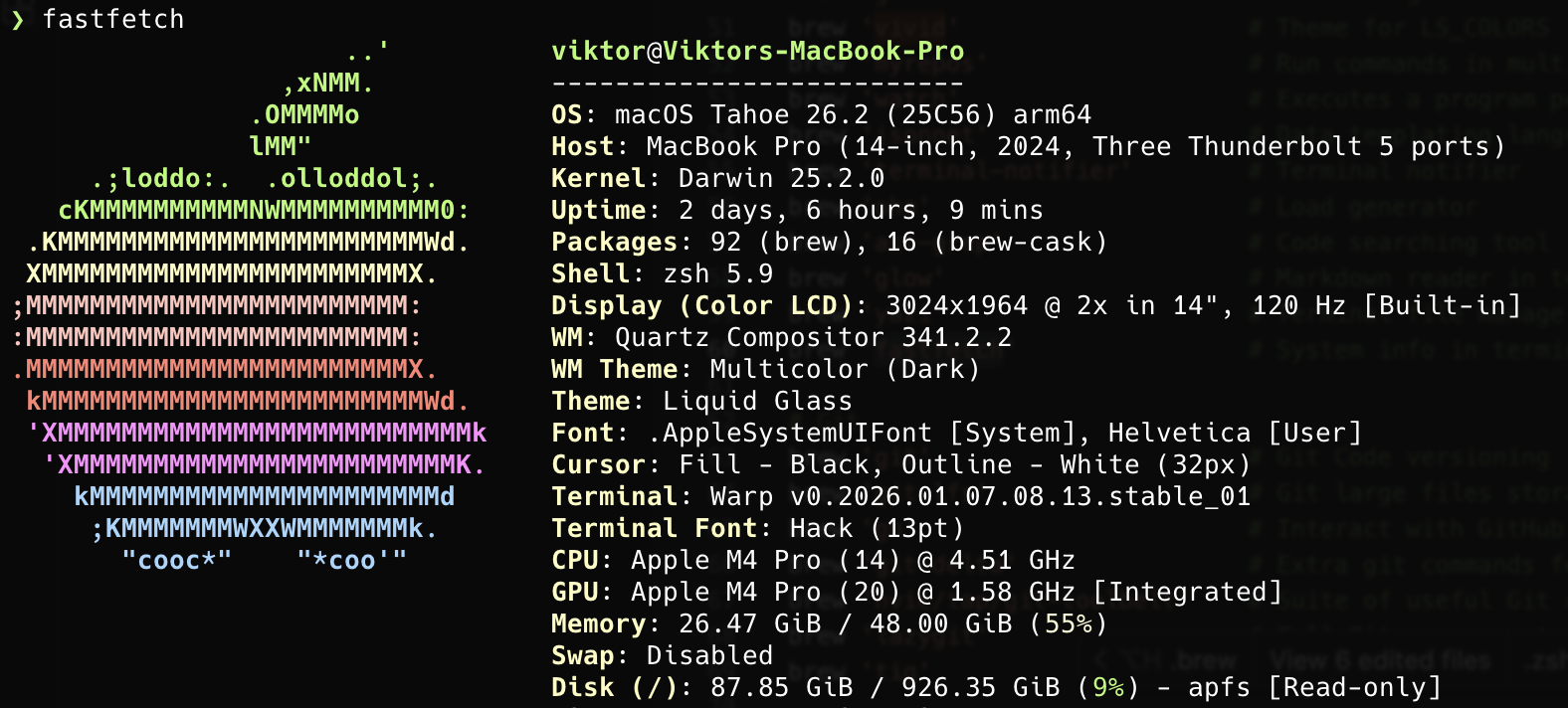
Task: Click the 'Font: .AppleSystemUIFont' line
Action: tap(957, 433)
